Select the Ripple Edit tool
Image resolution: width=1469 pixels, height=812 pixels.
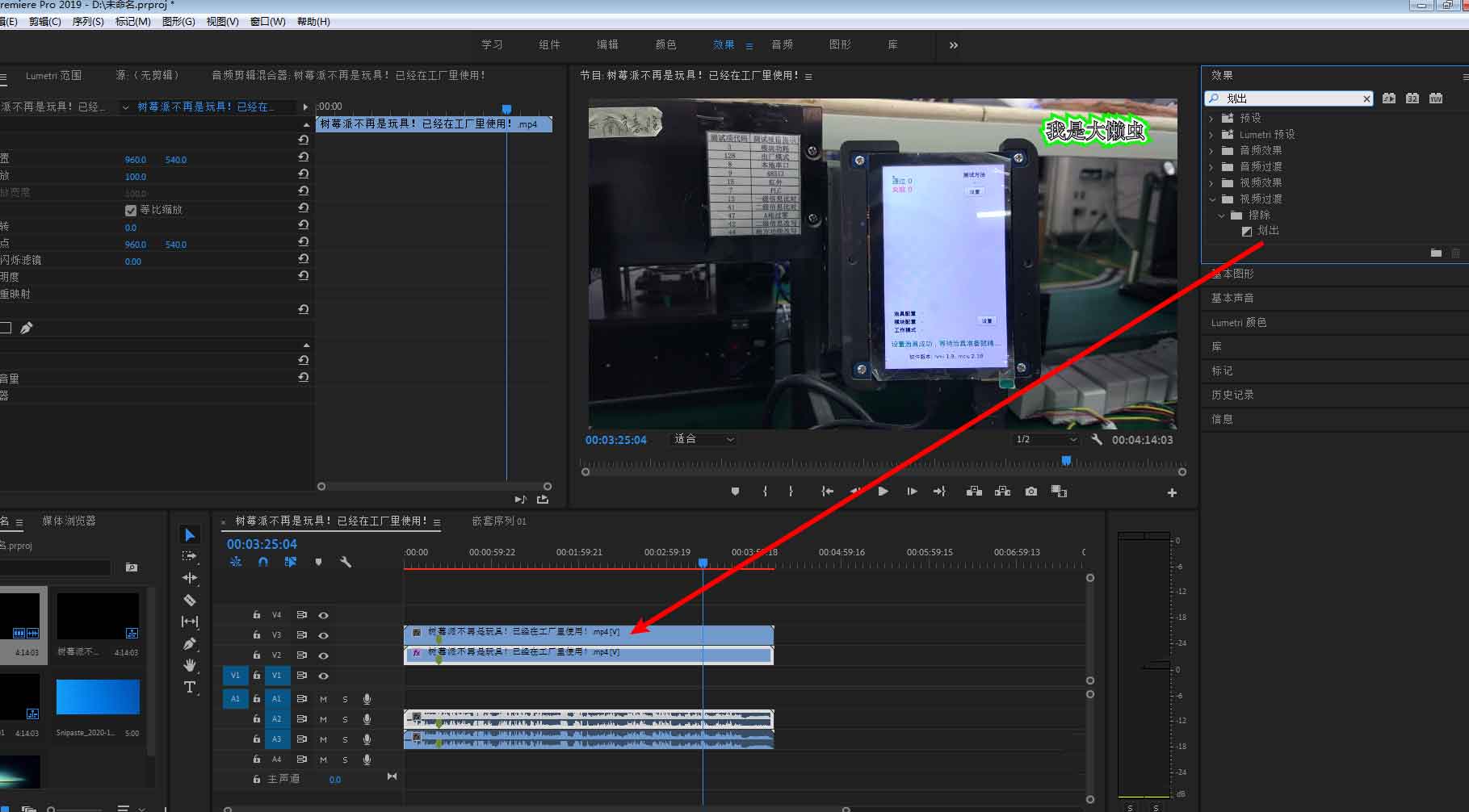coord(190,578)
